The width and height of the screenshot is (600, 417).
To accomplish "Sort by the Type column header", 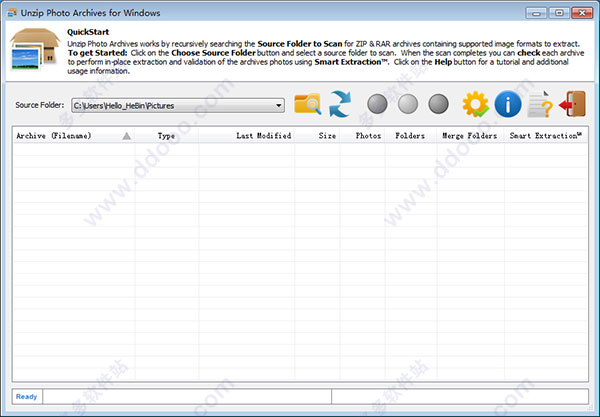I will tap(166, 136).
